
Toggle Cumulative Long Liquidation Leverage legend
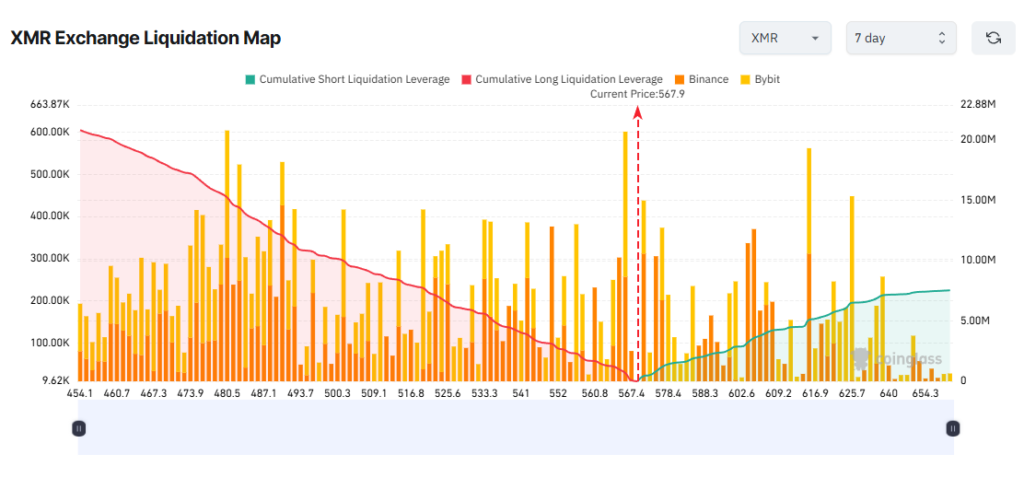point(562,80)
